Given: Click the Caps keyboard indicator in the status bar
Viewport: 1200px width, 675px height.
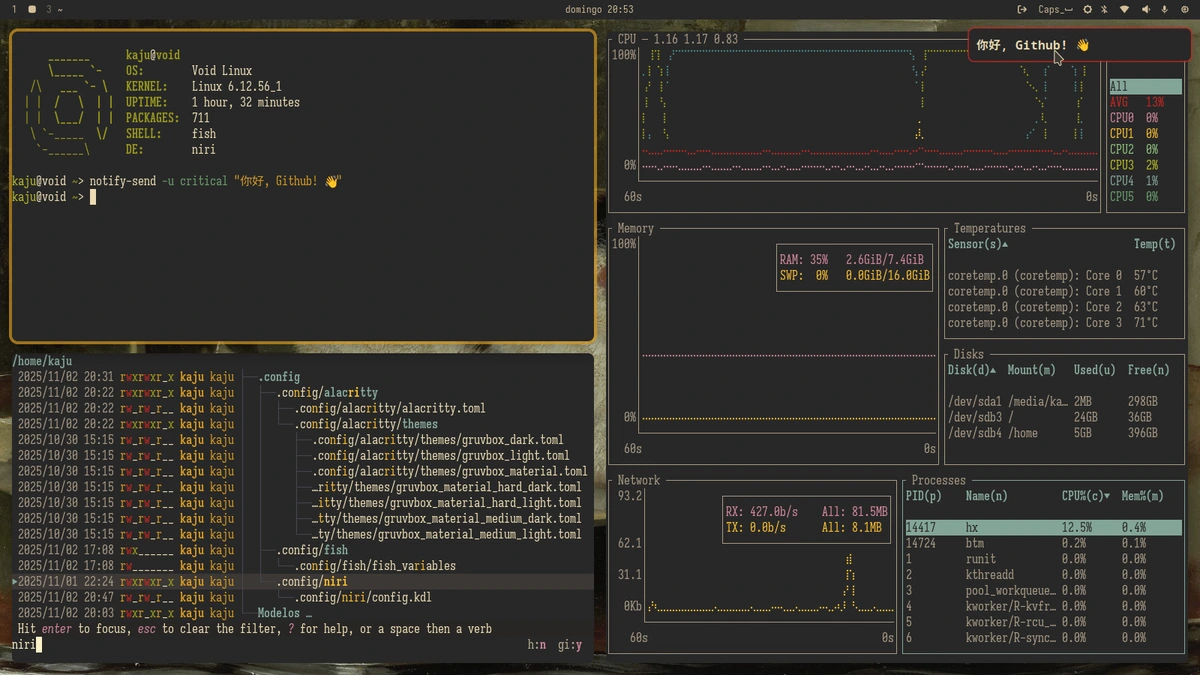Looking at the screenshot, I should pyautogui.click(x=1054, y=9).
